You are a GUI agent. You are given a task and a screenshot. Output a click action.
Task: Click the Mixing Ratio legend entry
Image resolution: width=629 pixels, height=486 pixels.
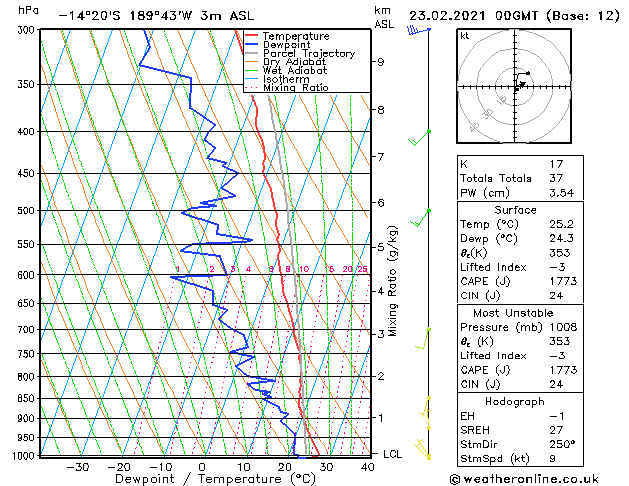287,88
